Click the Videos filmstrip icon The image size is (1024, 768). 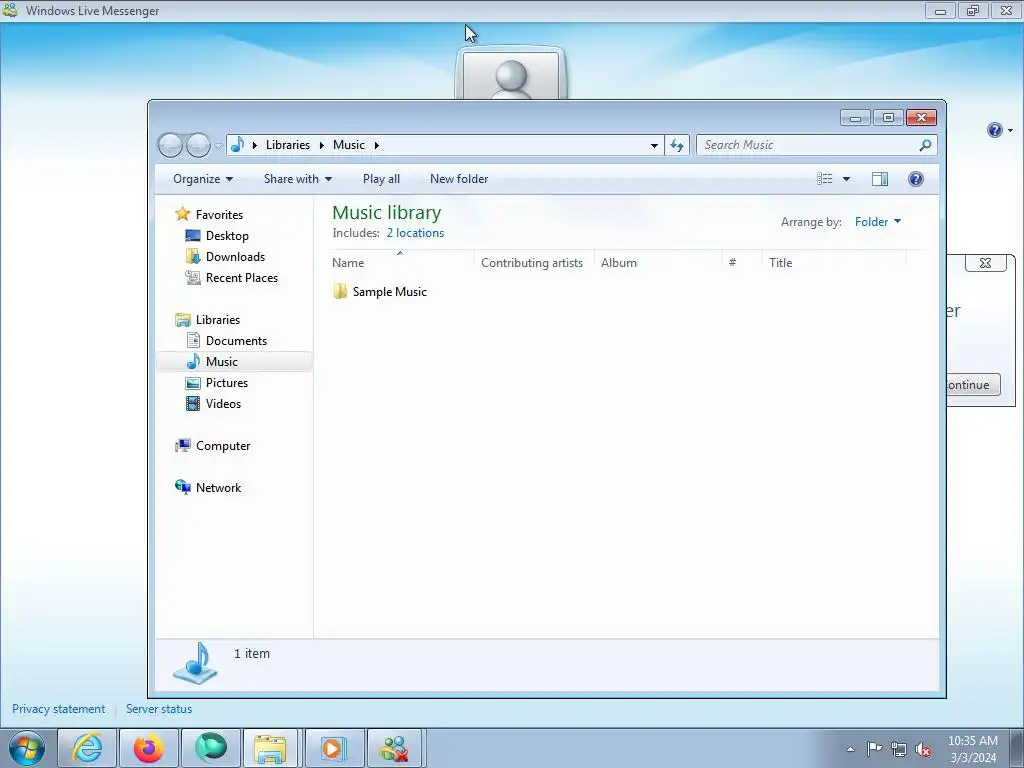(x=193, y=404)
